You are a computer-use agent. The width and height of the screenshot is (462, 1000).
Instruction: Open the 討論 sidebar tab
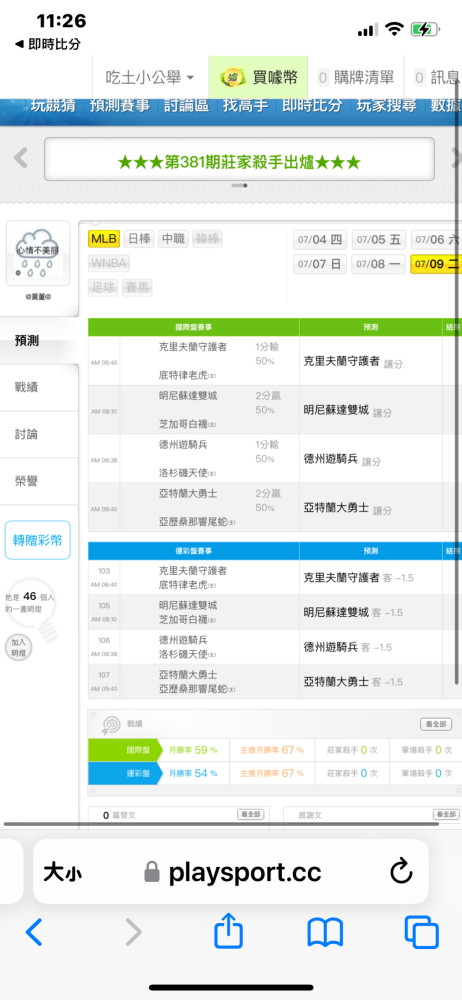pyautogui.click(x=40, y=434)
